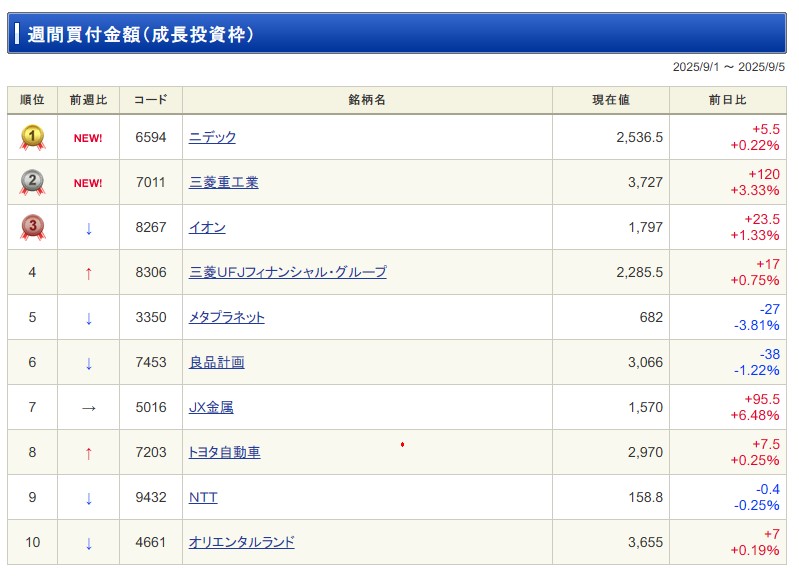
Task: Click the 前日比 column header
Action: 728,100
